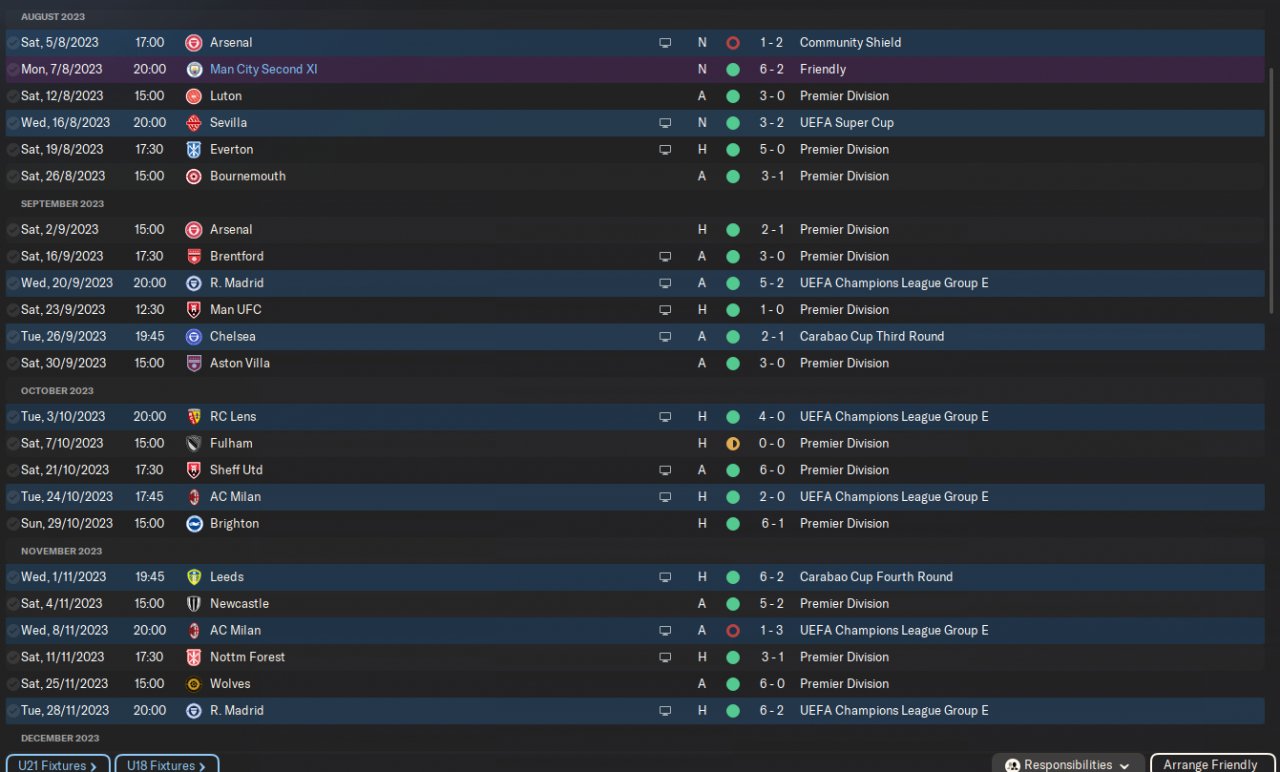Click the Man City Second XI badge

coord(194,70)
